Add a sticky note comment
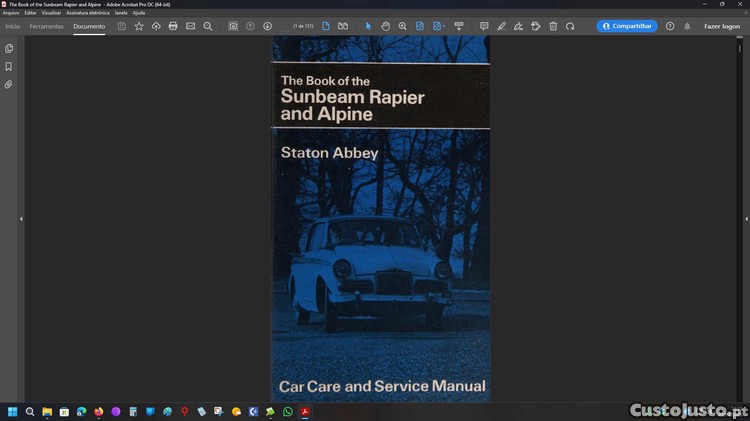The height and width of the screenshot is (421, 750). (484, 26)
